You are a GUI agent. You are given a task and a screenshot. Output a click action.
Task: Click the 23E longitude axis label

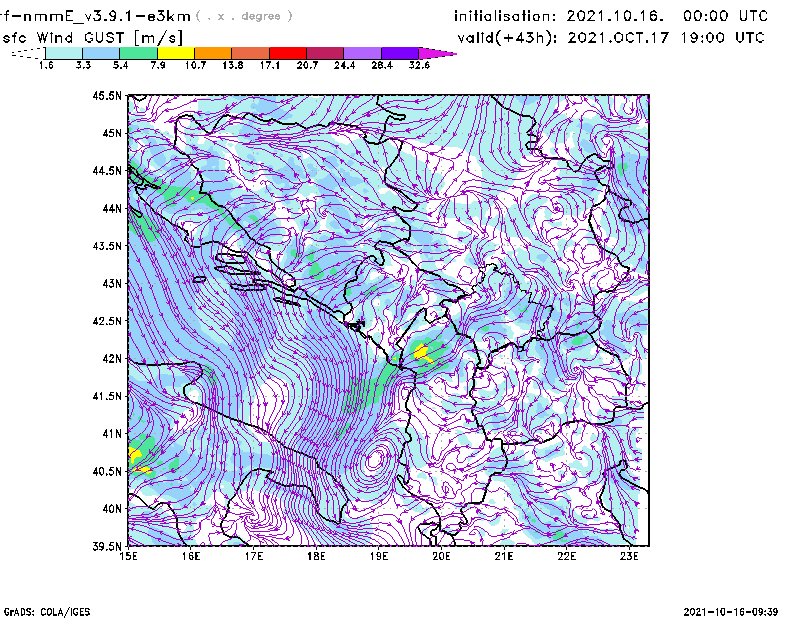coord(630,556)
